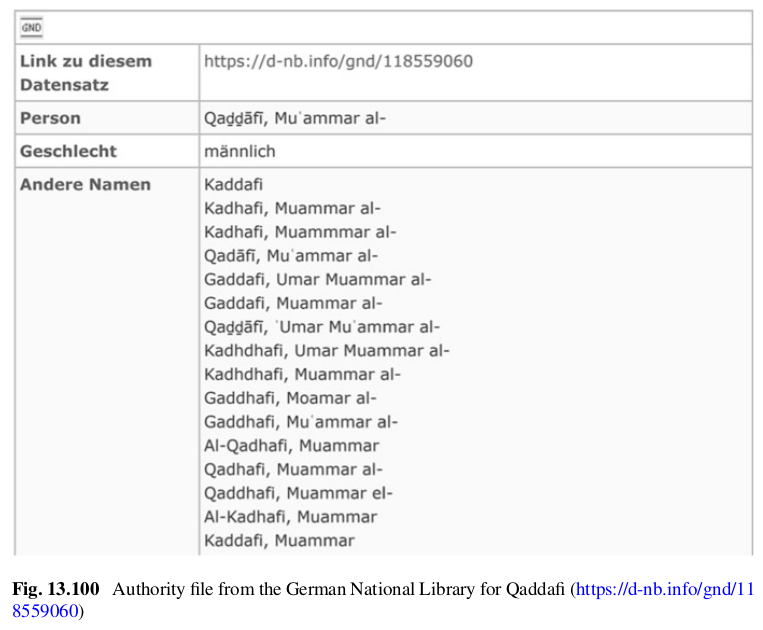Select the alternate name 'Kaddafi'
The height and width of the screenshot is (630, 763).
click(233, 184)
